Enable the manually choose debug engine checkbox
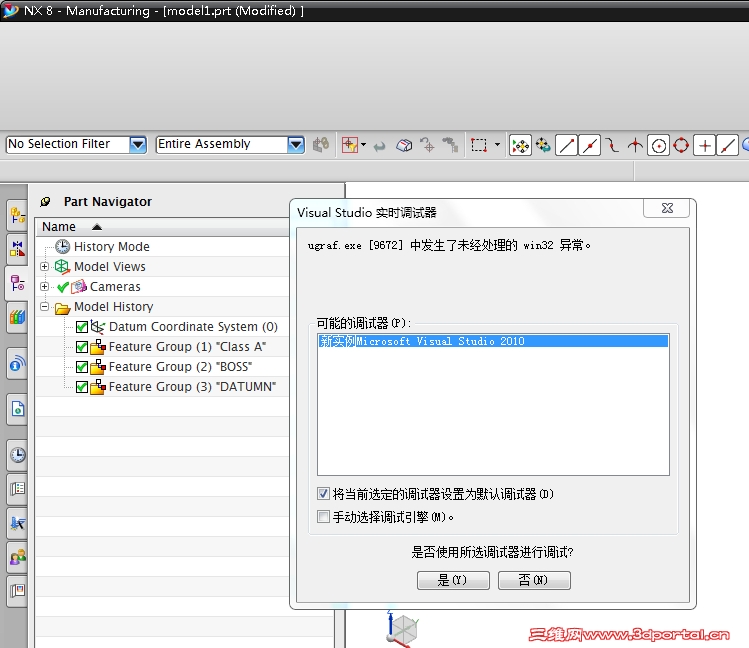 coord(323,516)
